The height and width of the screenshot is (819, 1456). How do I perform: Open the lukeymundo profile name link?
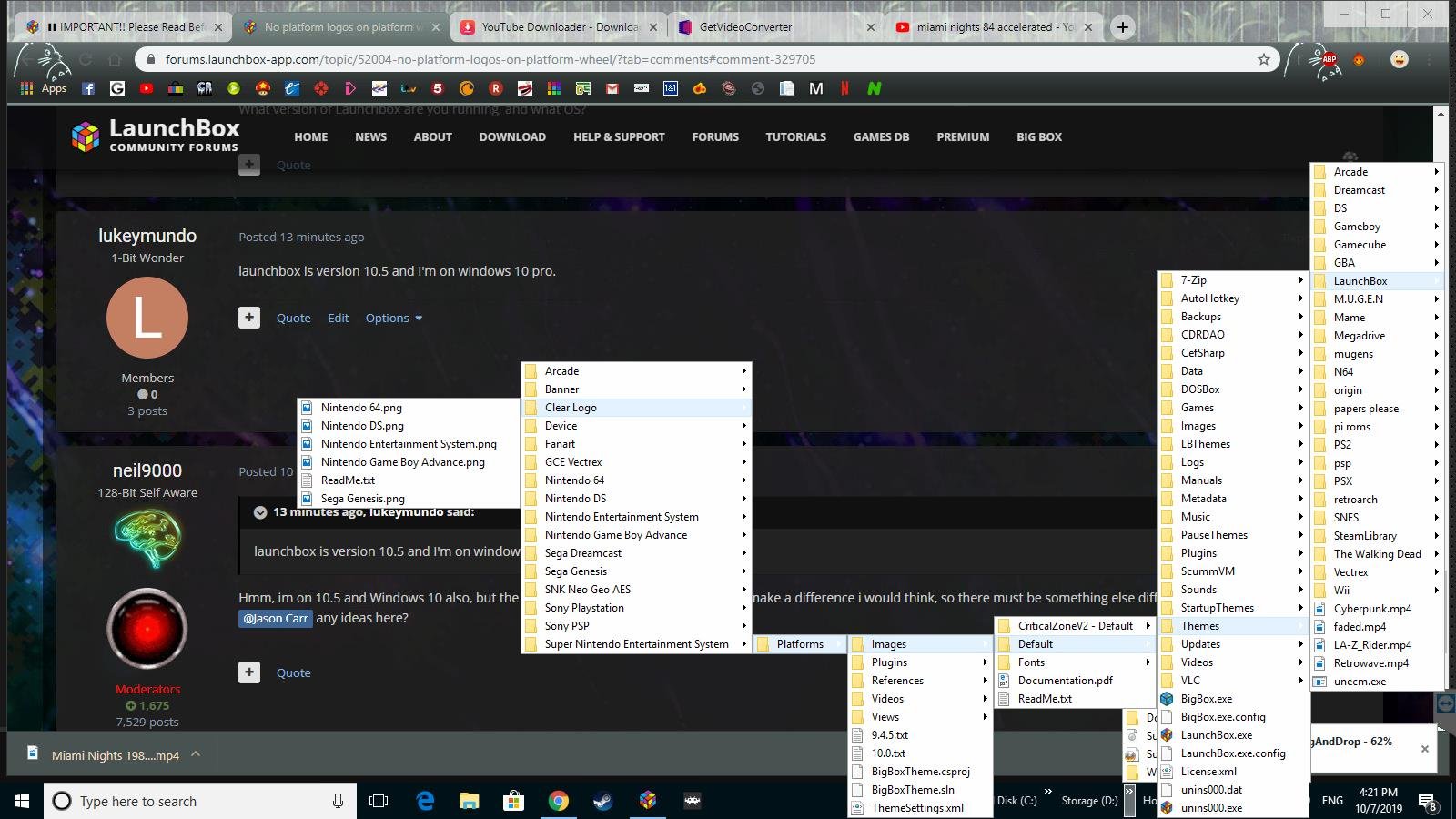coord(147,236)
